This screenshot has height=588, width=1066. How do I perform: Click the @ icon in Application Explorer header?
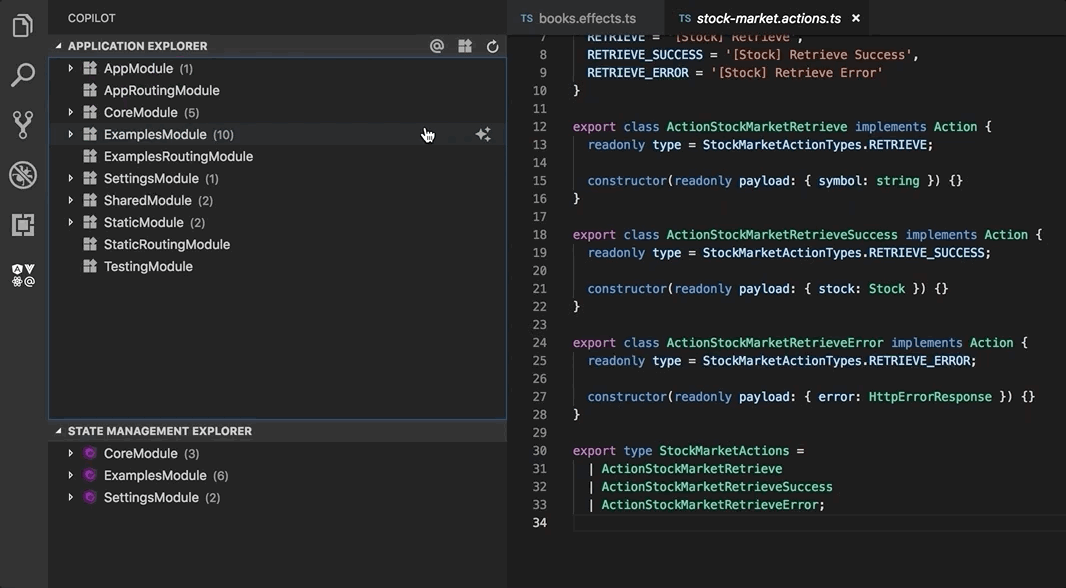click(x=437, y=46)
